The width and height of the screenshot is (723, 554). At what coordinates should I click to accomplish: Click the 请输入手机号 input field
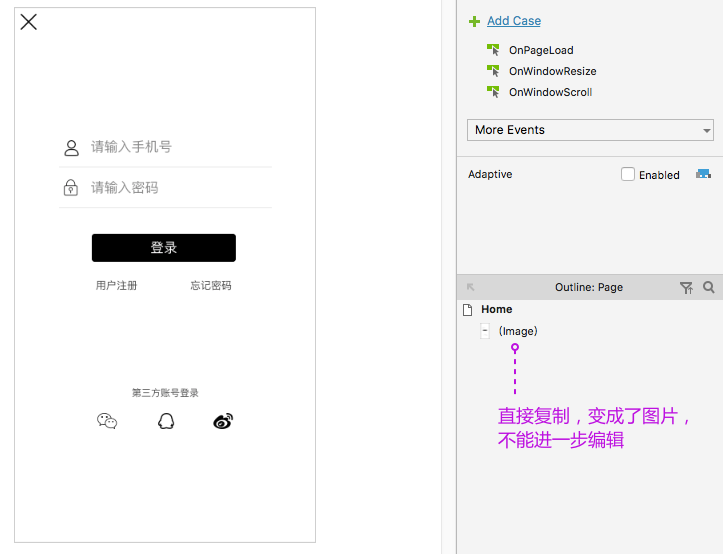pyautogui.click(x=166, y=147)
